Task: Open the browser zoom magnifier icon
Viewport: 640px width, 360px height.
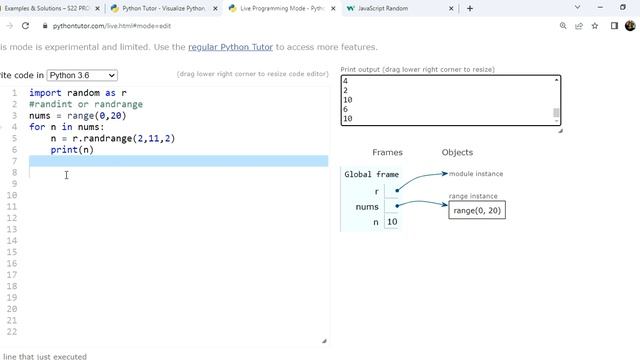Action: click(563, 26)
